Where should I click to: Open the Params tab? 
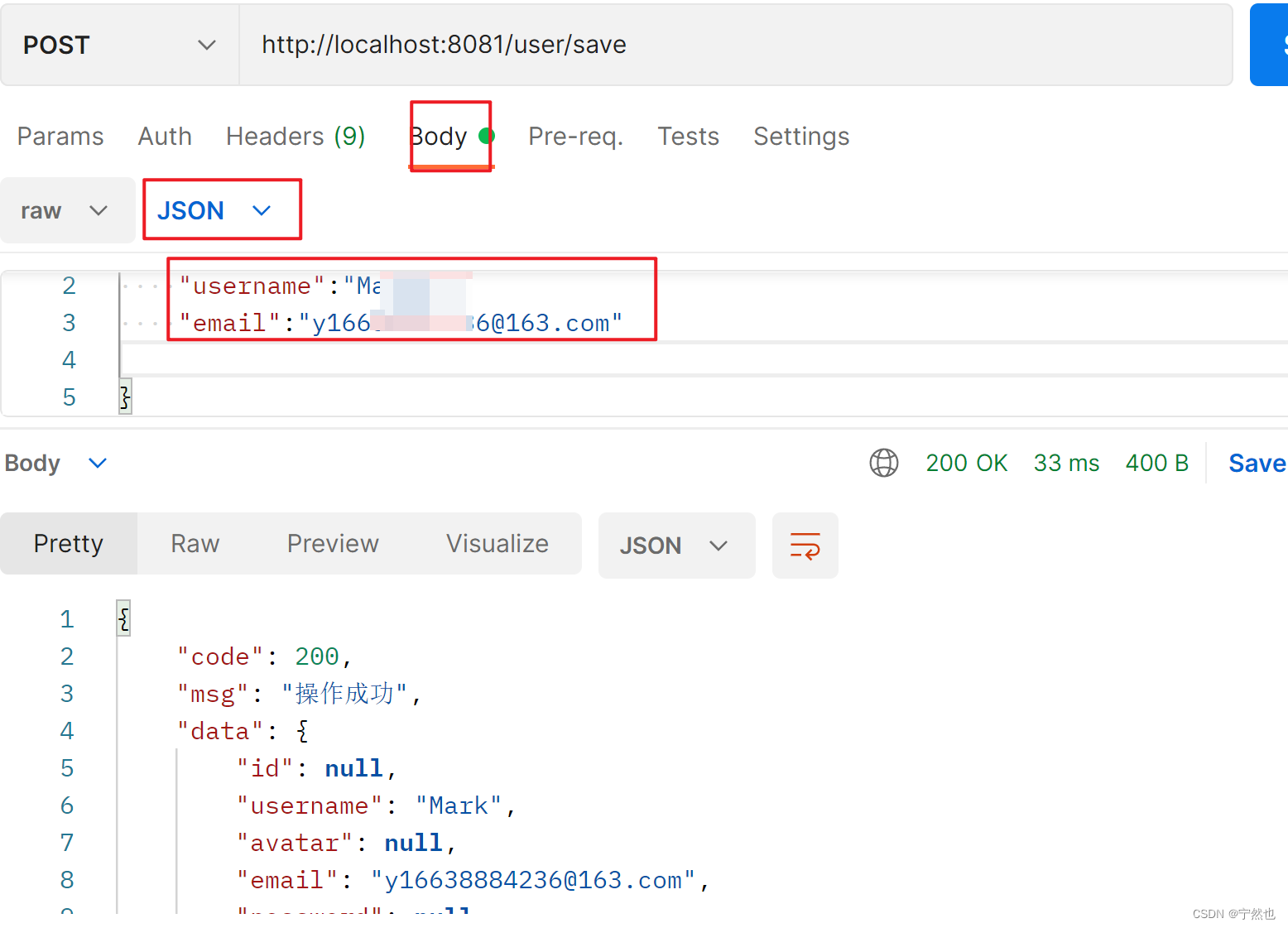pyautogui.click(x=60, y=136)
